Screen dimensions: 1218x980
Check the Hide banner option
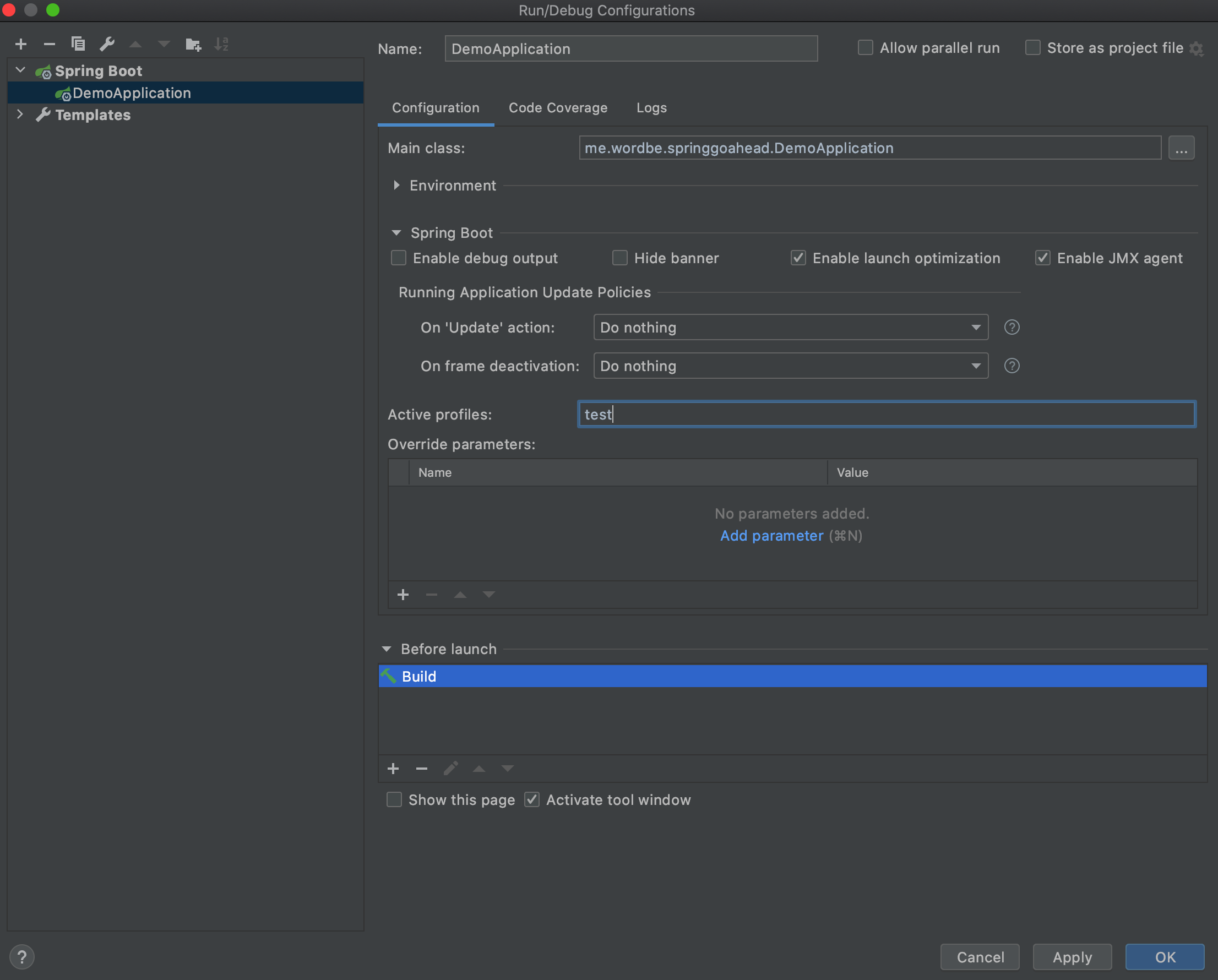619,258
